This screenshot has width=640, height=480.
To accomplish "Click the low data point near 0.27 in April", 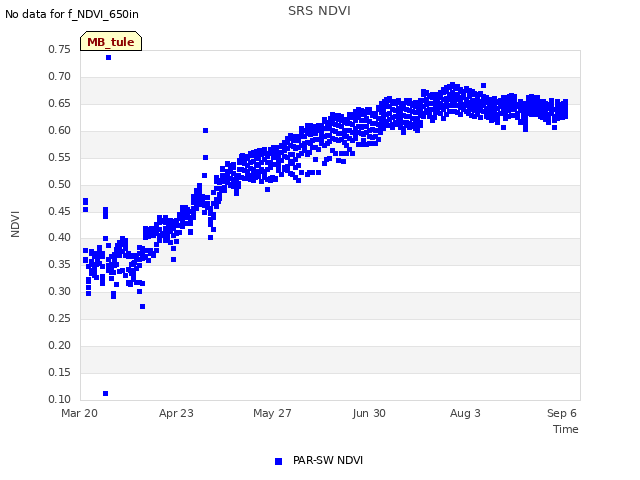I will click(x=142, y=307).
